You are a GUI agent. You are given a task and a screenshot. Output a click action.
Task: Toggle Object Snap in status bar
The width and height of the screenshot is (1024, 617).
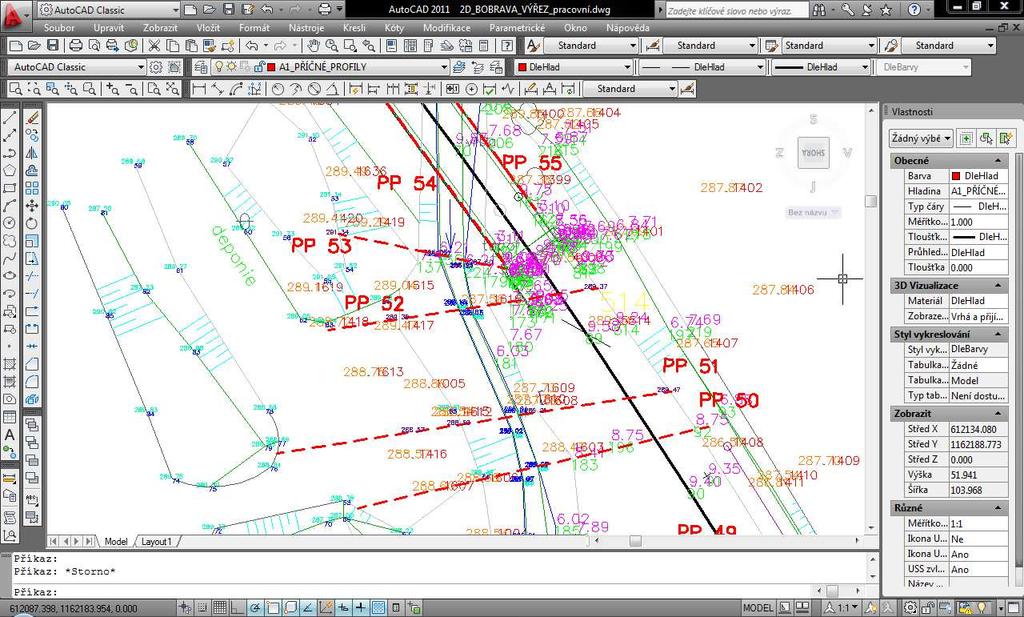pos(272,608)
